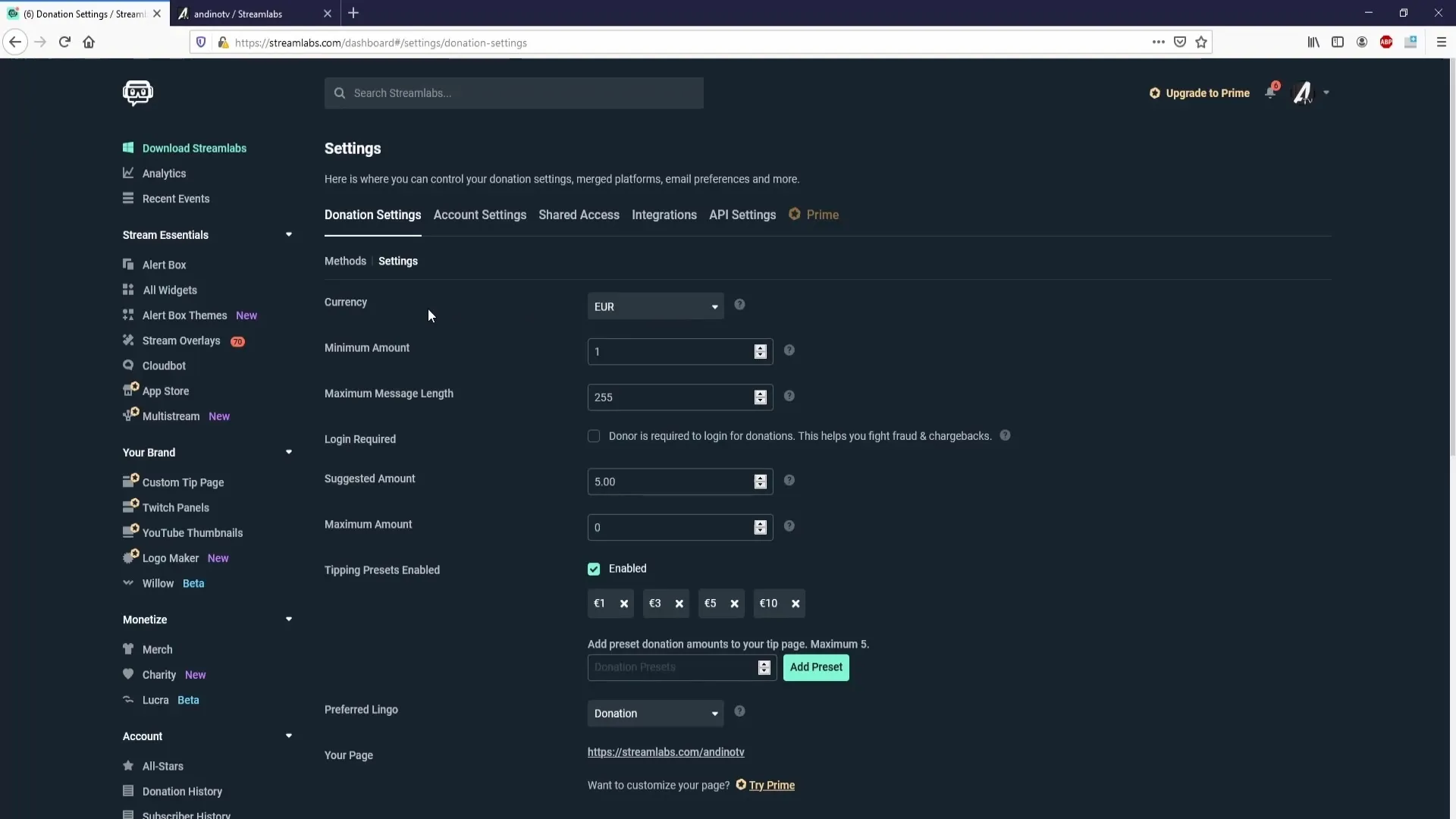Open the AdBlock Plus extension icon
Viewport: 1456px width, 819px height.
coord(1386,42)
